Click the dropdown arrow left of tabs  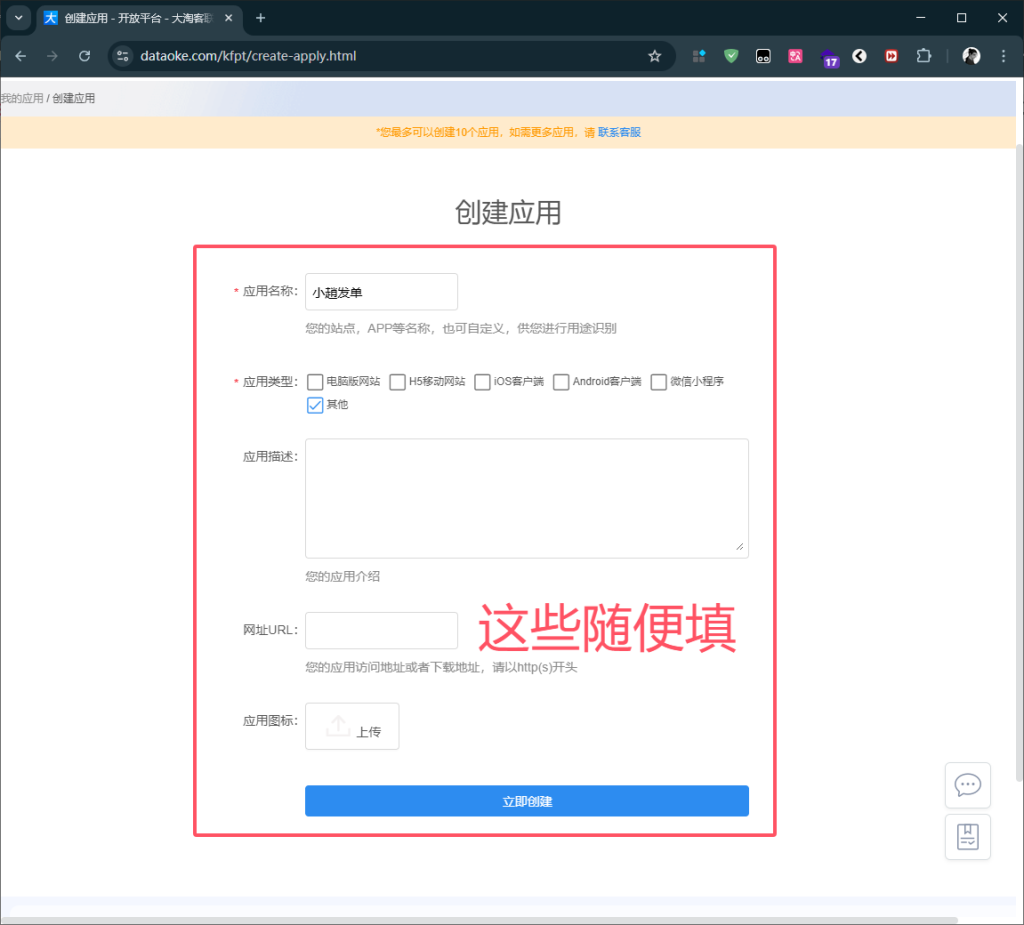[17, 17]
